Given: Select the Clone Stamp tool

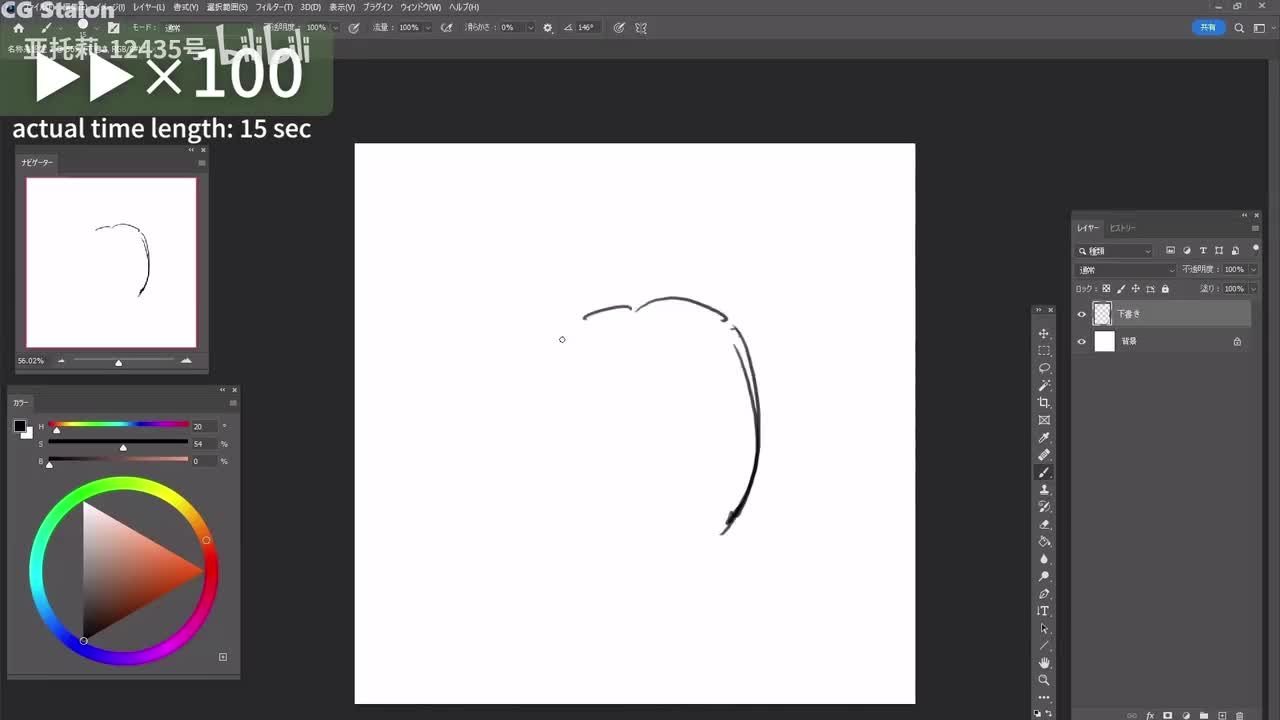Looking at the screenshot, I should coord(1044,490).
